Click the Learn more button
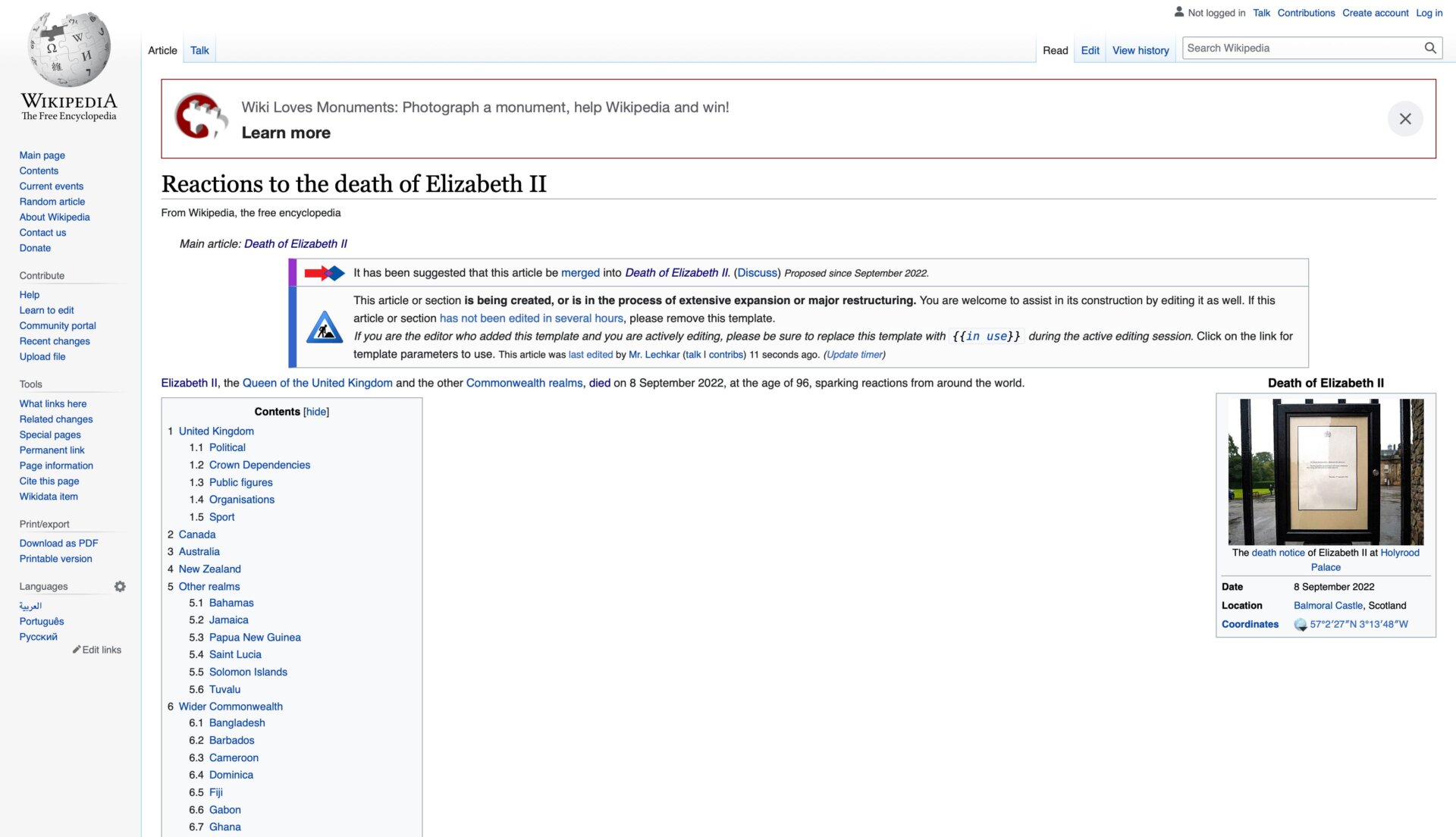This screenshot has height=837, width=1456. click(x=286, y=133)
